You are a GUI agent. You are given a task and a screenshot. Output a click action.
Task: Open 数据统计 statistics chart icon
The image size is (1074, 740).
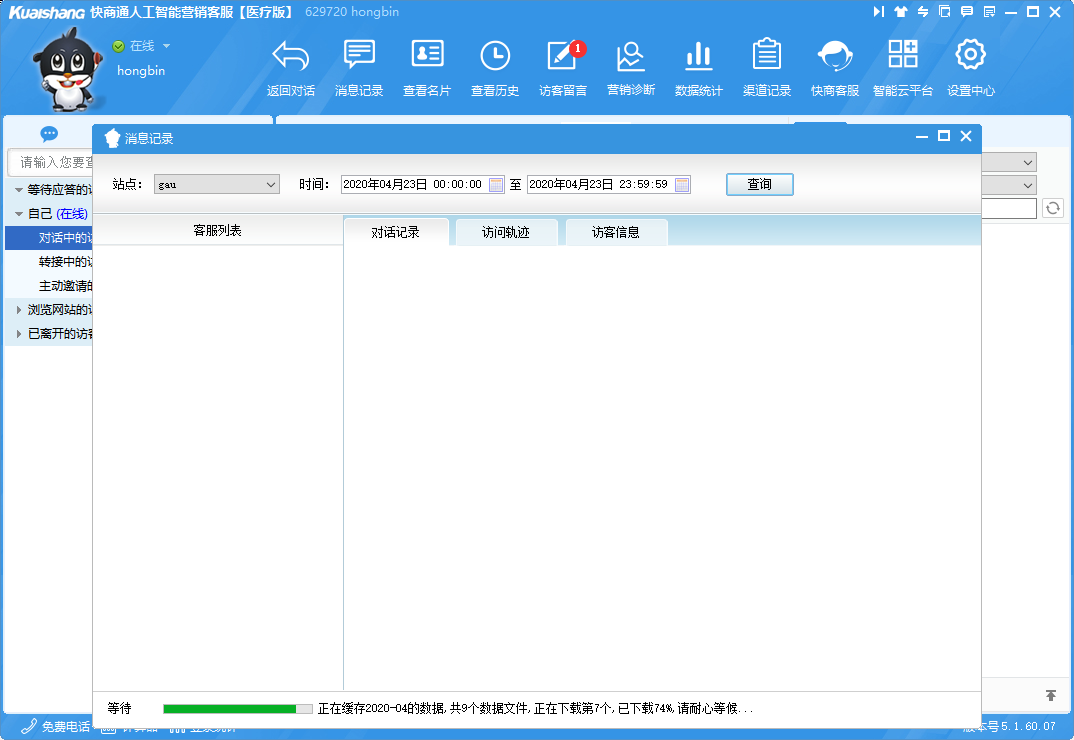(699, 56)
